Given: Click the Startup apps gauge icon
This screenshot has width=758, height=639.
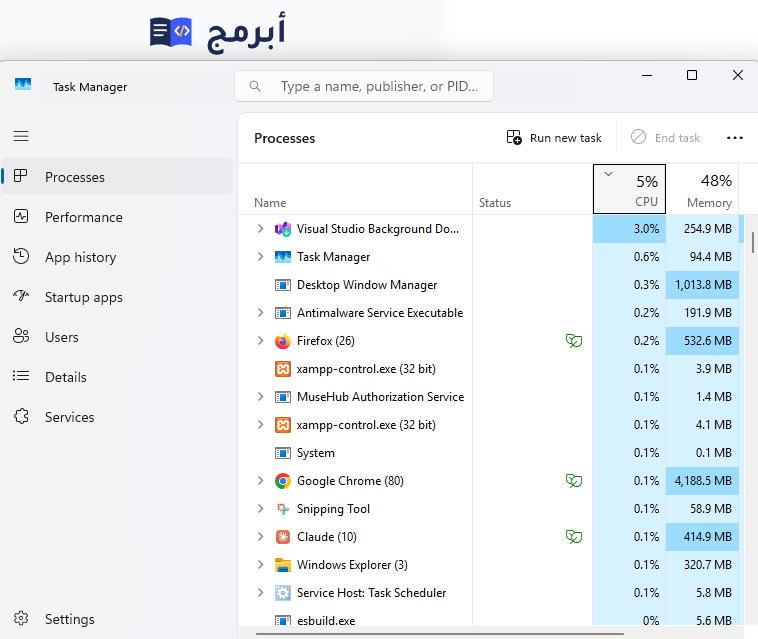Looking at the screenshot, I should [x=21, y=295].
